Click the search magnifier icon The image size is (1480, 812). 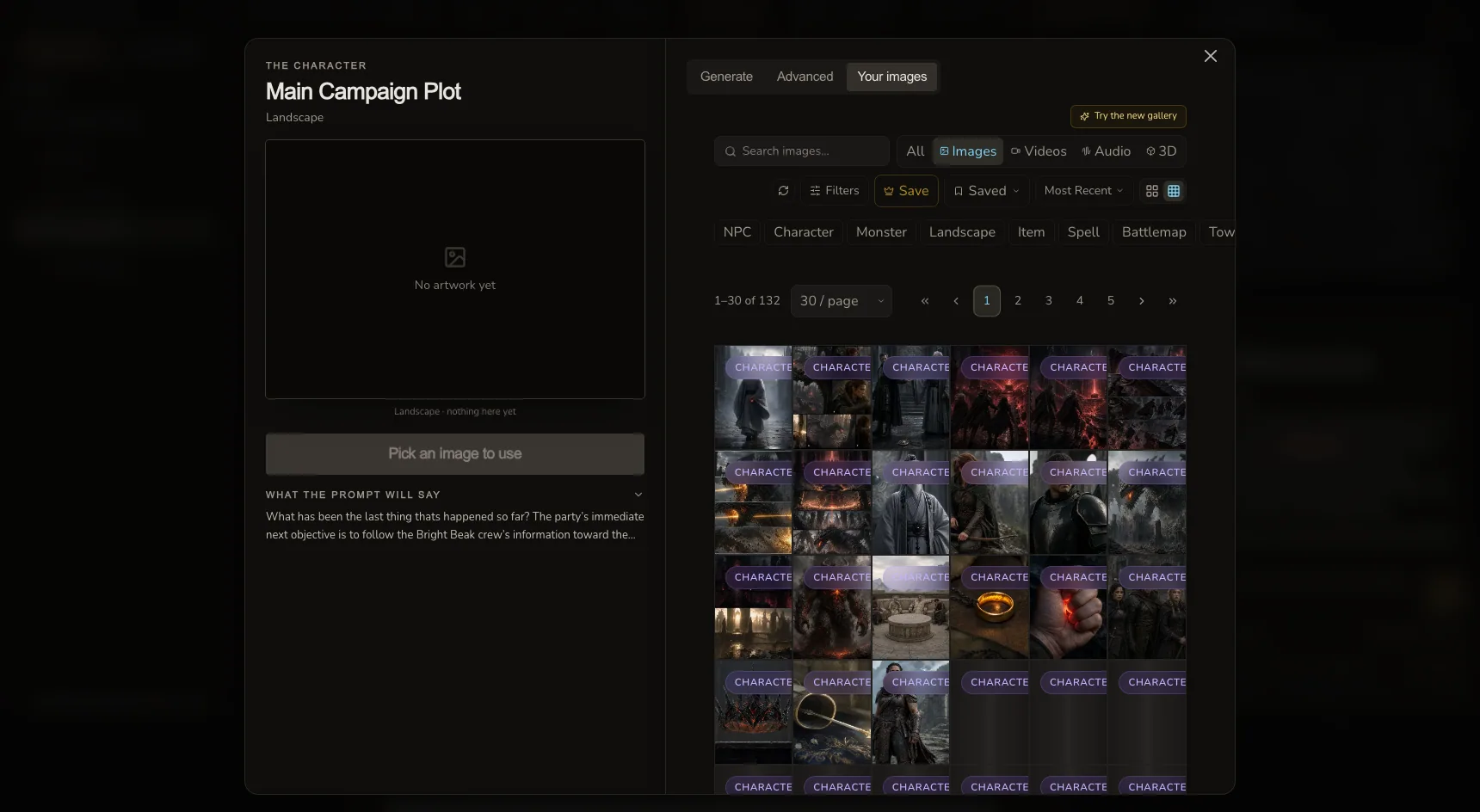pos(731,151)
